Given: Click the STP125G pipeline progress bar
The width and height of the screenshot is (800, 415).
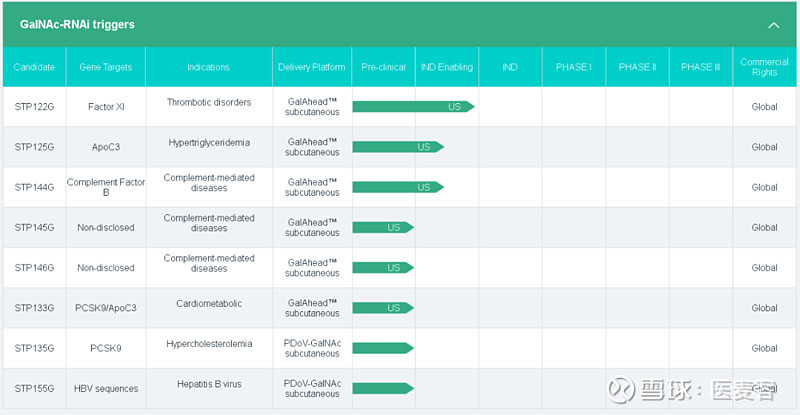Looking at the screenshot, I should pyautogui.click(x=397, y=147).
